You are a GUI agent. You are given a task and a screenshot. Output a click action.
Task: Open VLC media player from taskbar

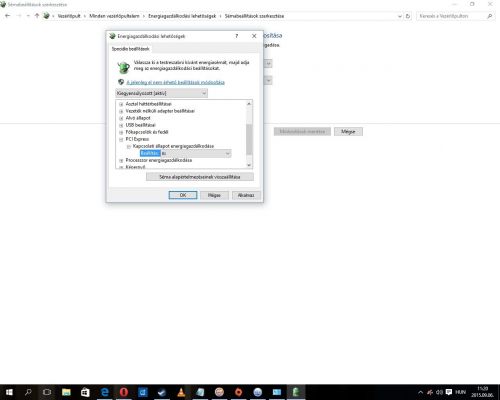click(x=181, y=392)
